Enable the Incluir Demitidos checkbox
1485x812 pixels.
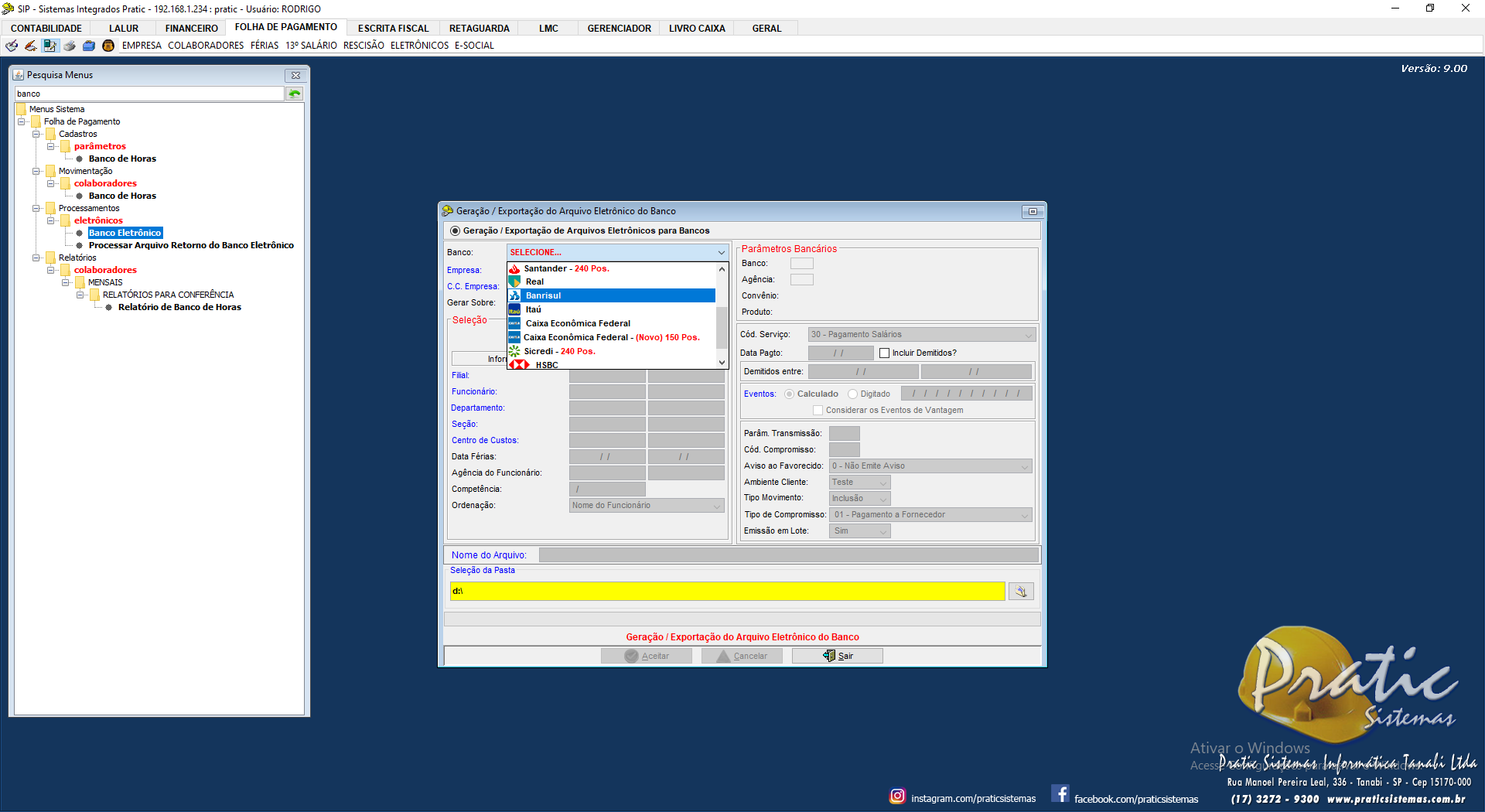click(884, 353)
